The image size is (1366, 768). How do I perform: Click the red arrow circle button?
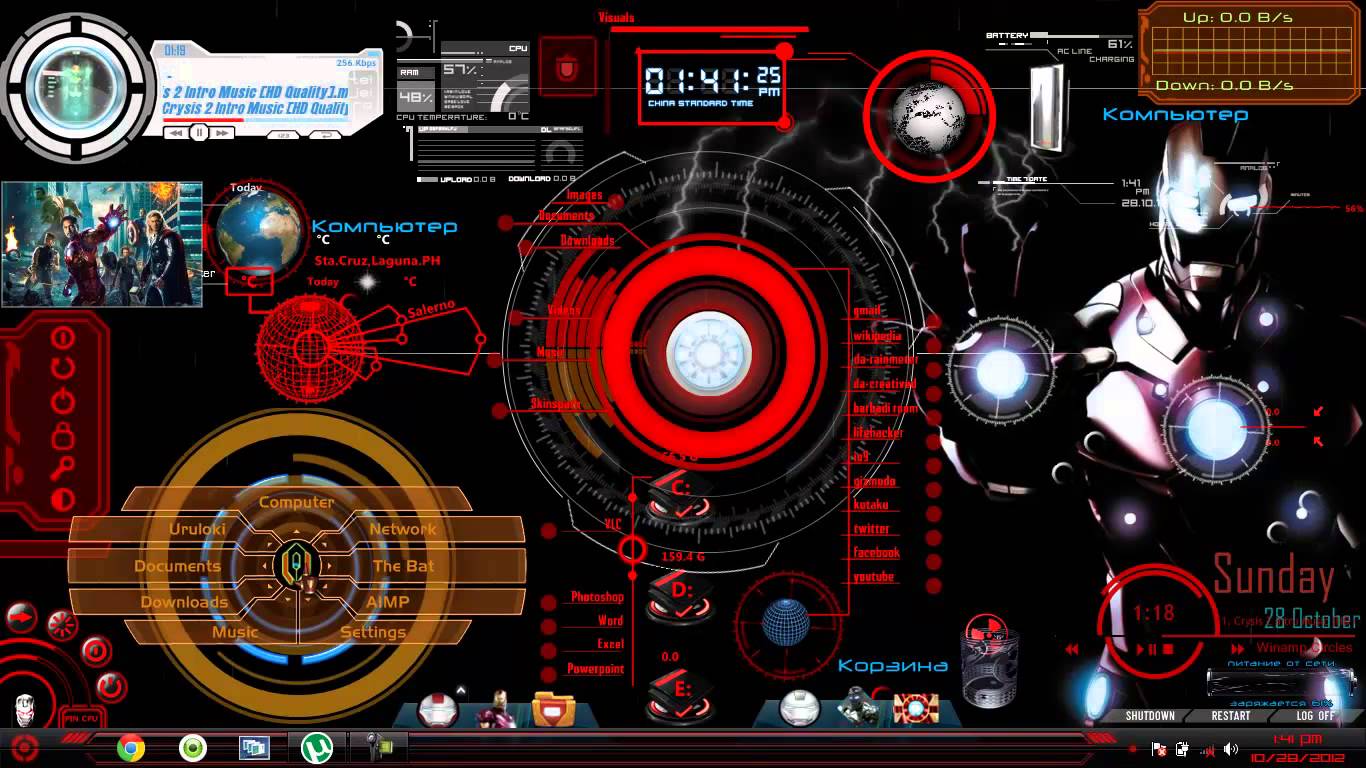point(21,619)
